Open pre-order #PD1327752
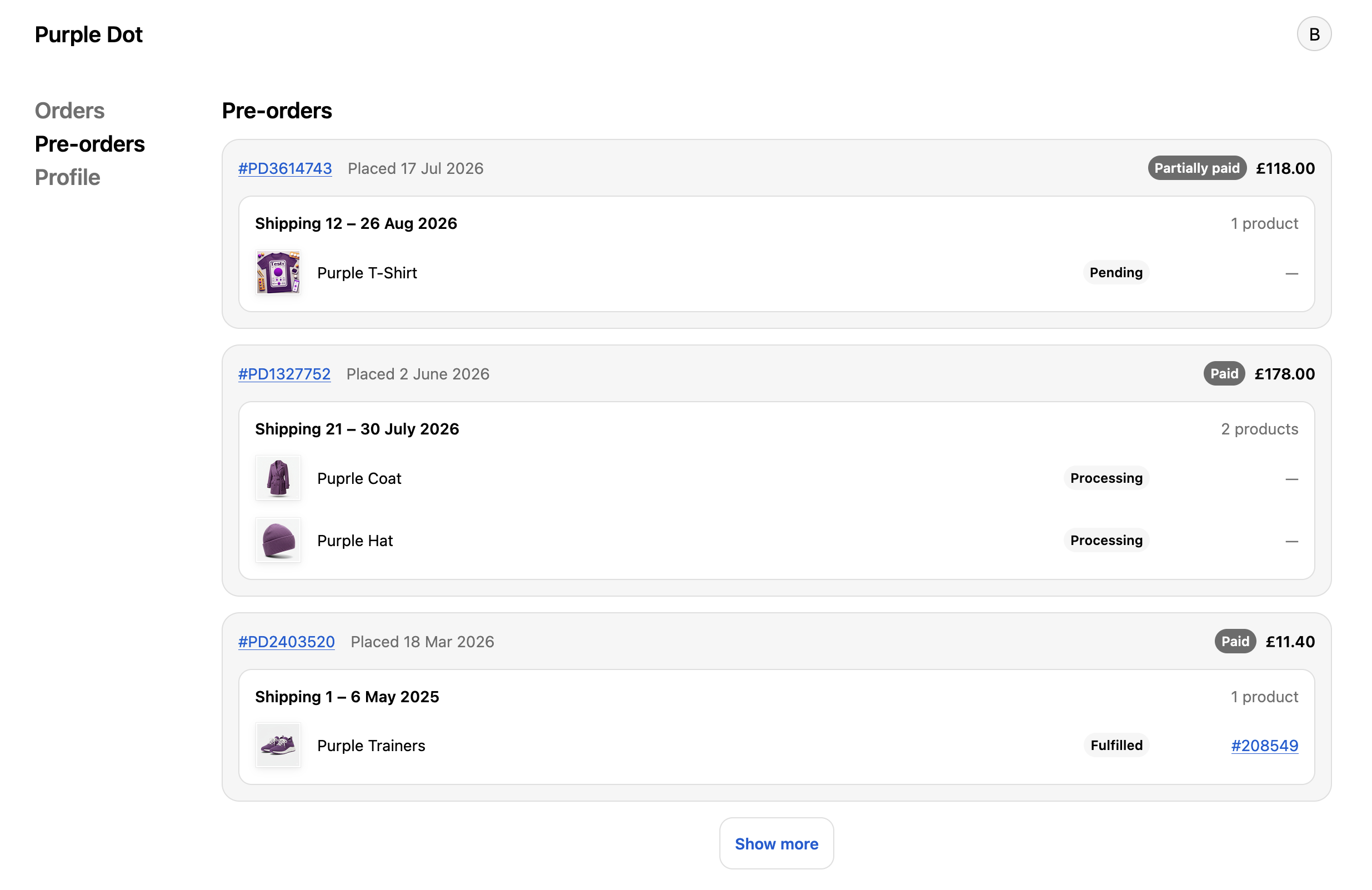Image resolution: width=1372 pixels, height=890 pixels. [284, 374]
